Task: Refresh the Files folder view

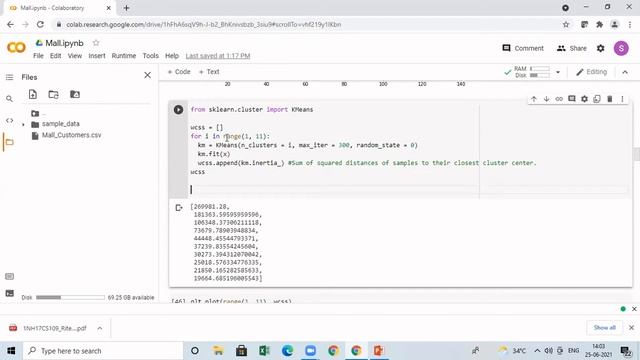Action: click(x=53, y=94)
